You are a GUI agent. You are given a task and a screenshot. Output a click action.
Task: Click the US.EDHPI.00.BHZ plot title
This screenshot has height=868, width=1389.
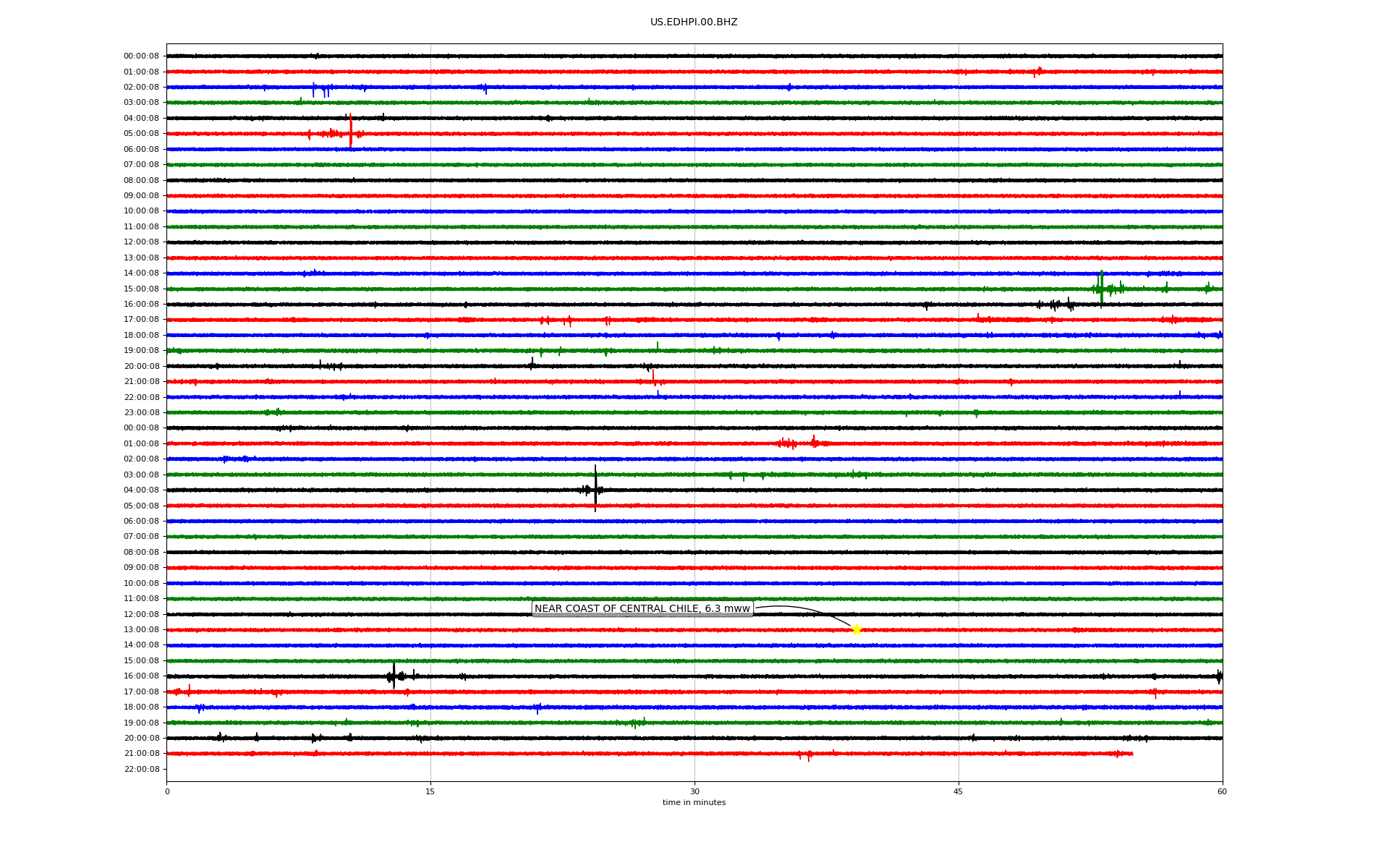(693, 22)
